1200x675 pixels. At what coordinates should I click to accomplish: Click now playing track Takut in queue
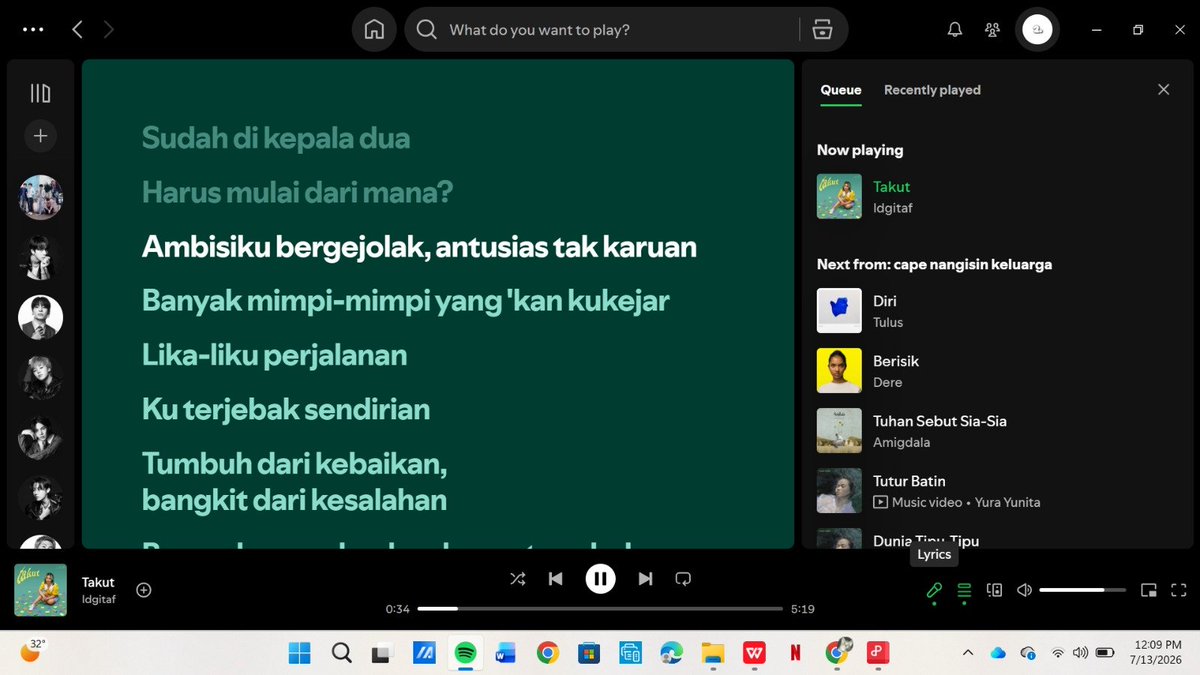(891, 187)
